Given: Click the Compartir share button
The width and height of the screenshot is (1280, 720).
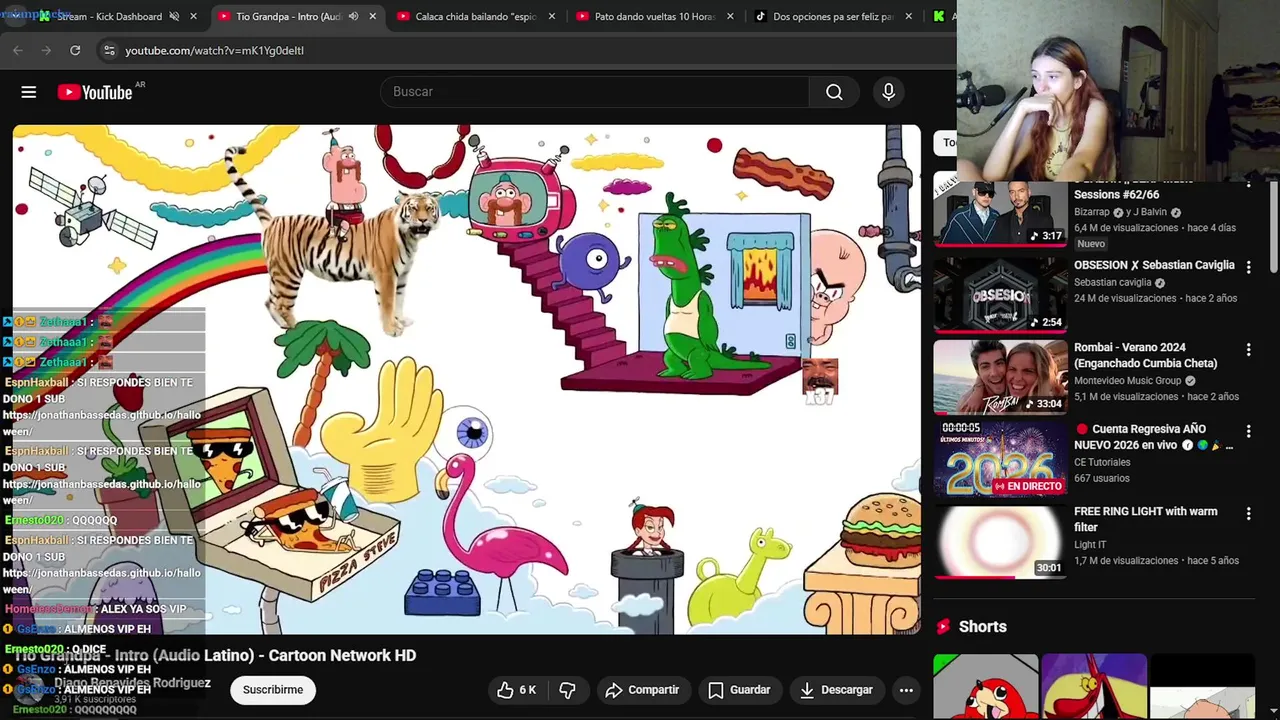Looking at the screenshot, I should click(x=642, y=690).
